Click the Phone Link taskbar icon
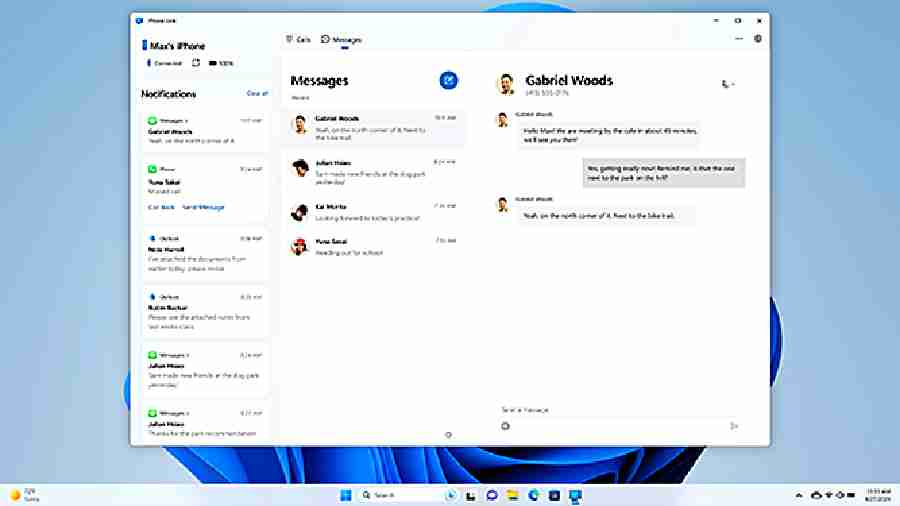 [575, 495]
